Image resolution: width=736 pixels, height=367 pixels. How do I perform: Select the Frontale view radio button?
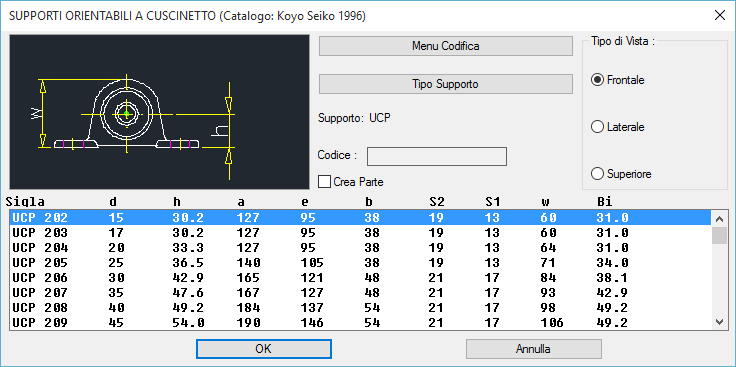(618, 80)
